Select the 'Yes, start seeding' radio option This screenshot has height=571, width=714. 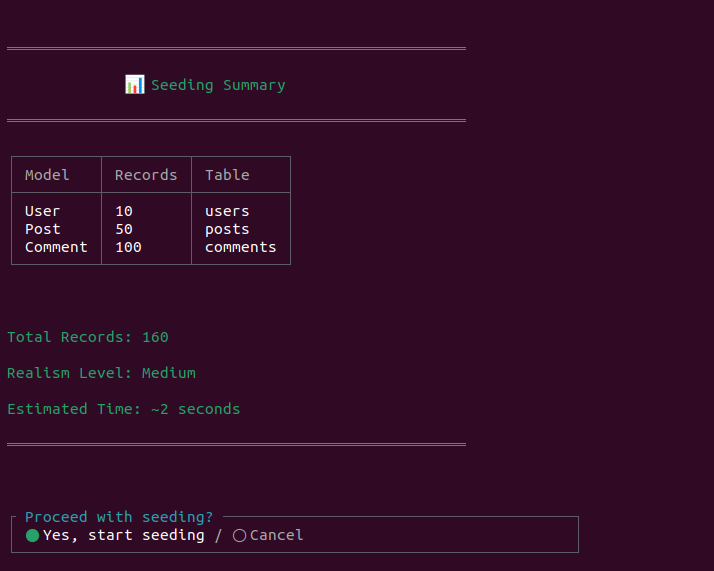click(33, 535)
